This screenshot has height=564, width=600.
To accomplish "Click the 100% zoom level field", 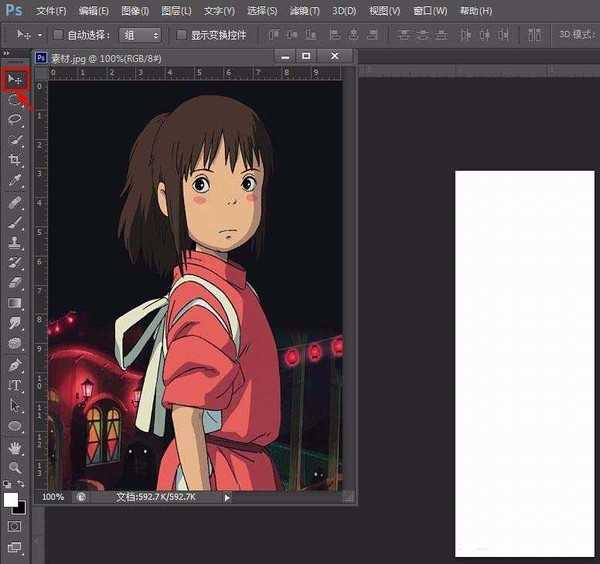I will coord(54,497).
